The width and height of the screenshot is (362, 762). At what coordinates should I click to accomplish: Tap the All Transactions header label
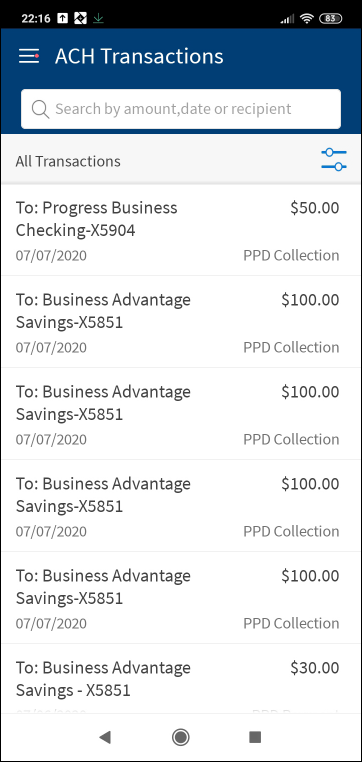(x=68, y=161)
